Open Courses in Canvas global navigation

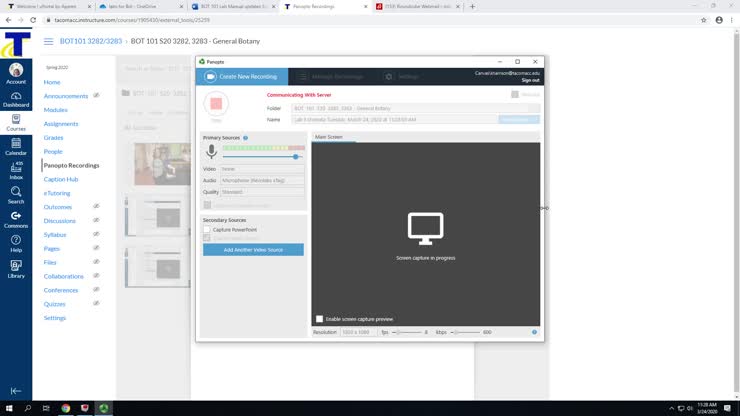(16, 123)
